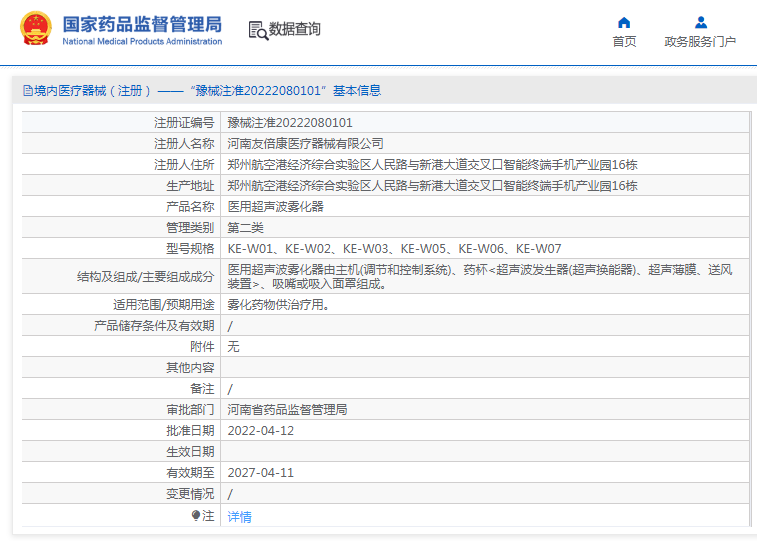Go to 首页 text link
This screenshot has width=757, height=541.
click(624, 42)
